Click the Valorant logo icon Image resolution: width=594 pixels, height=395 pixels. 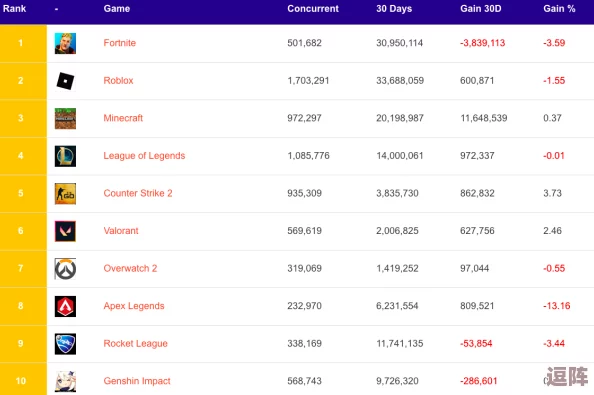65,231
